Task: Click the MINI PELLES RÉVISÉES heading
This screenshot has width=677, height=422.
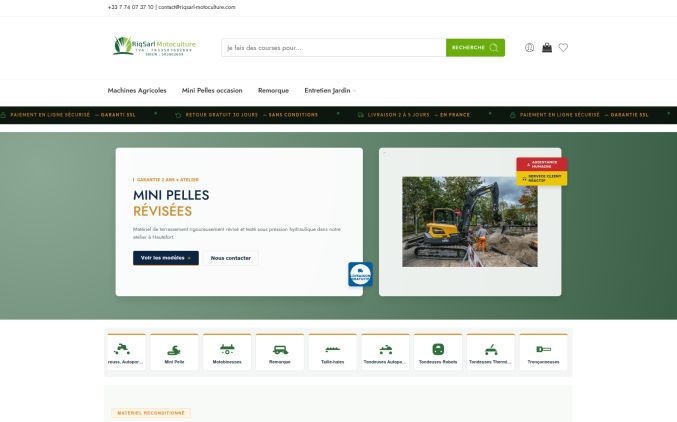Action: [x=171, y=203]
